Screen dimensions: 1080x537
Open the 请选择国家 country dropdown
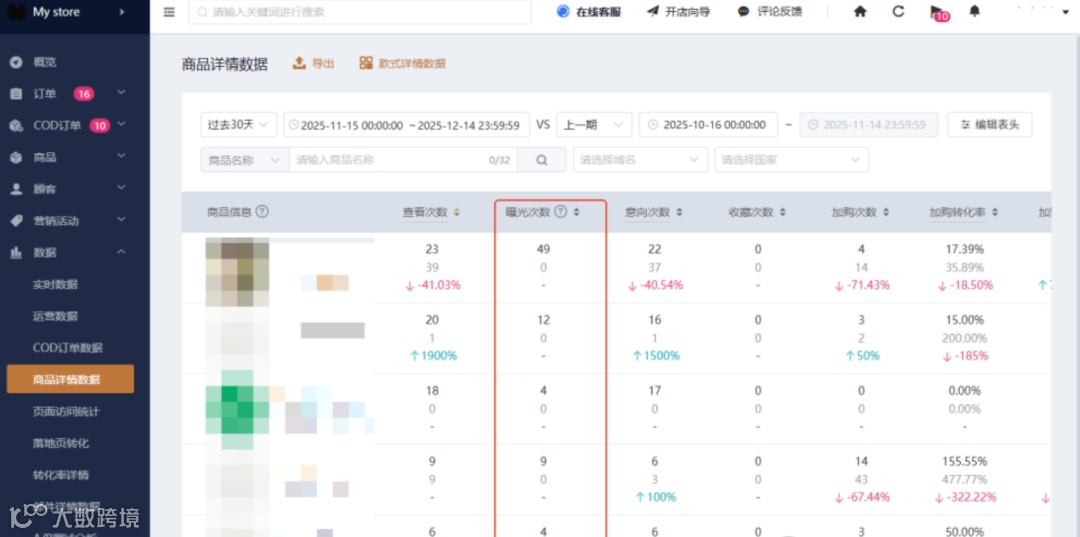tap(791, 160)
